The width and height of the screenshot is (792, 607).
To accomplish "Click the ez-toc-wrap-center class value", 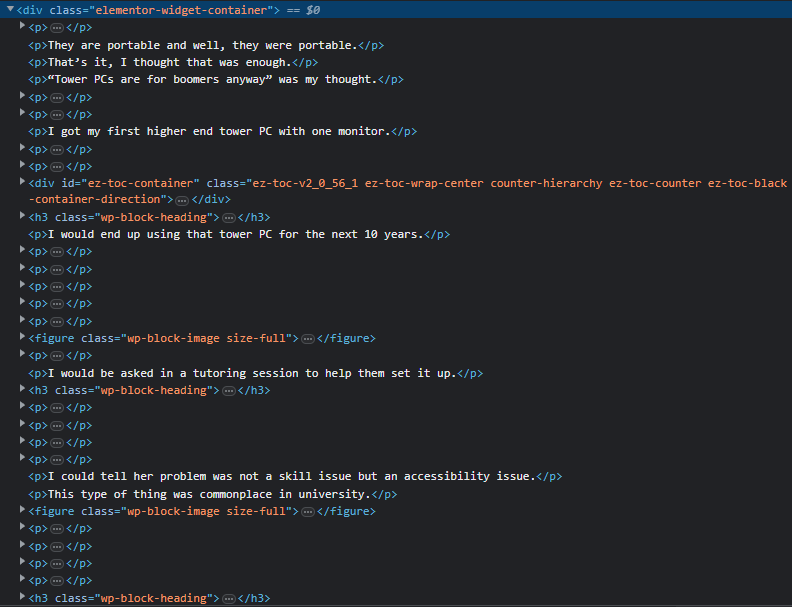I will [x=424, y=183].
